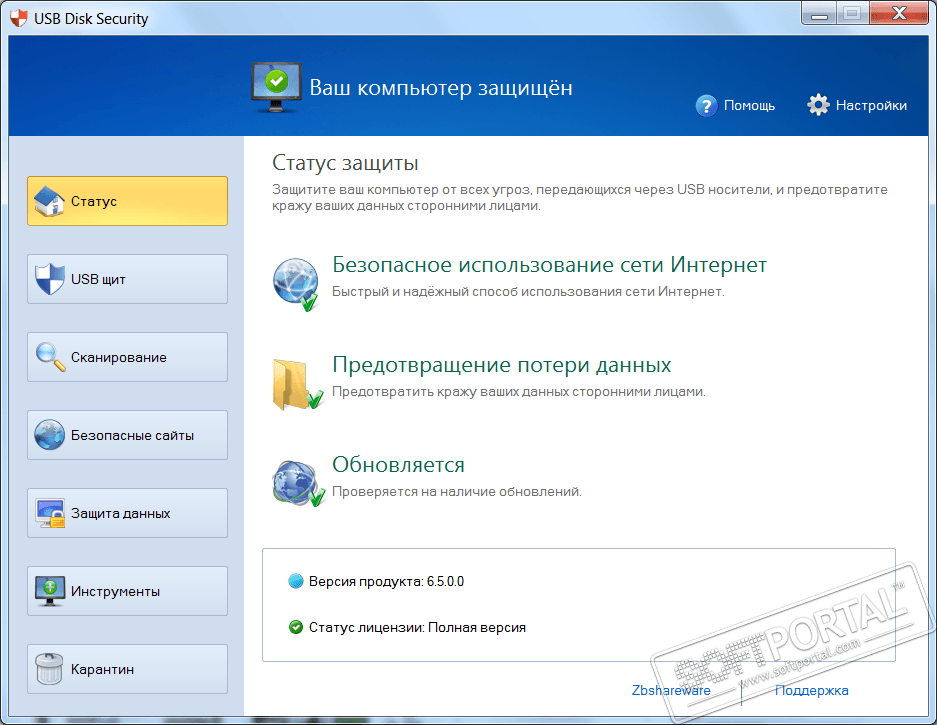Click the Статус защиты page title
Screen dimensions: 937x725
[x=345, y=163]
